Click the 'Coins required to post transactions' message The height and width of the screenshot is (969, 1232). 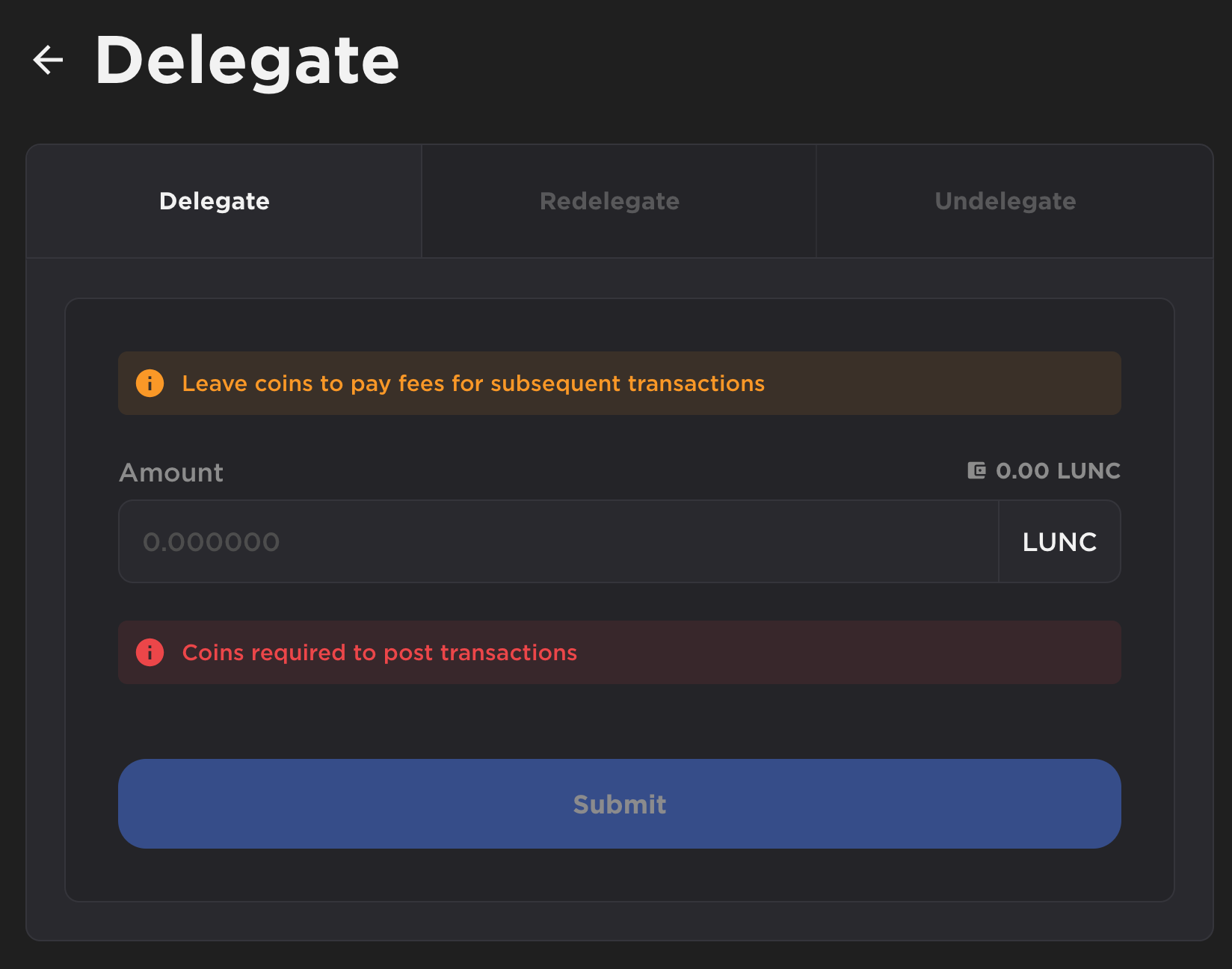[618, 652]
